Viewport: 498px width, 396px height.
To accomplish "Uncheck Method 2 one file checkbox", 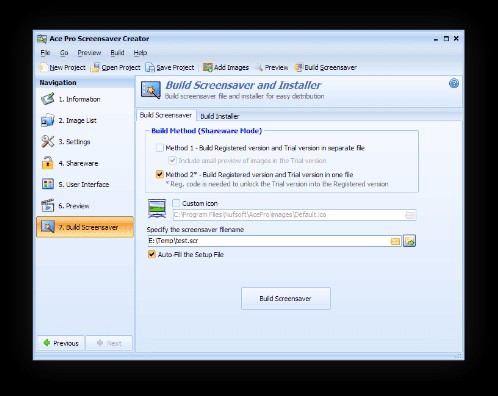I will point(160,174).
